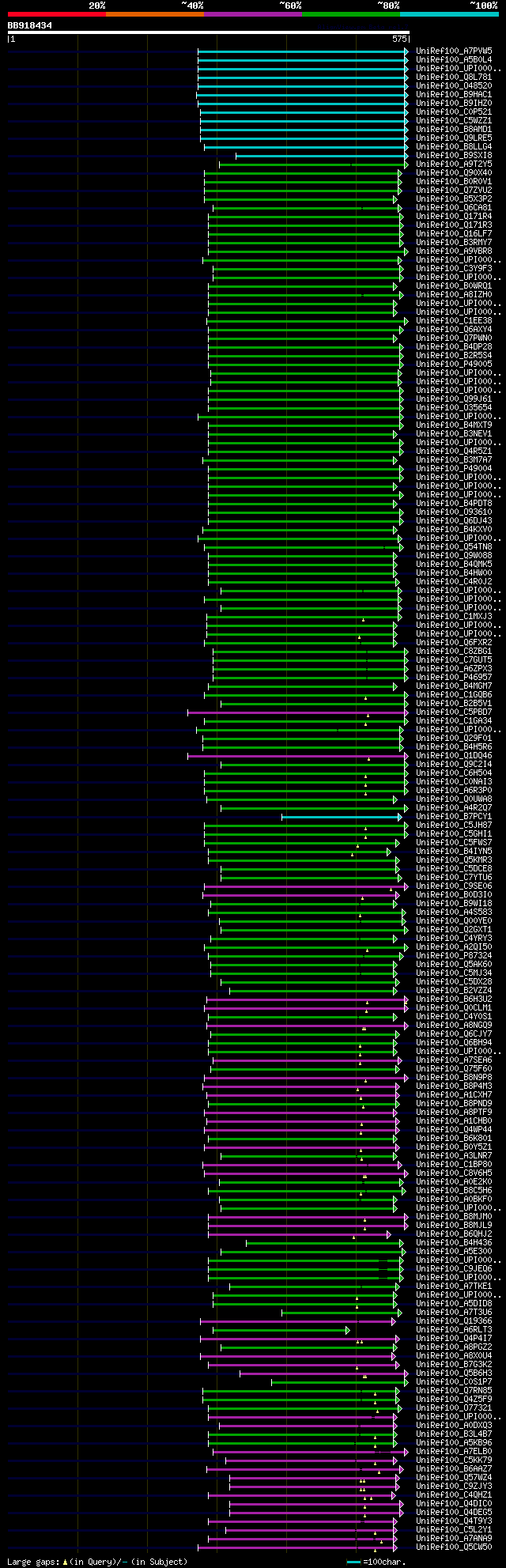Click label UniRef100_B4DP28

click(x=454, y=346)
